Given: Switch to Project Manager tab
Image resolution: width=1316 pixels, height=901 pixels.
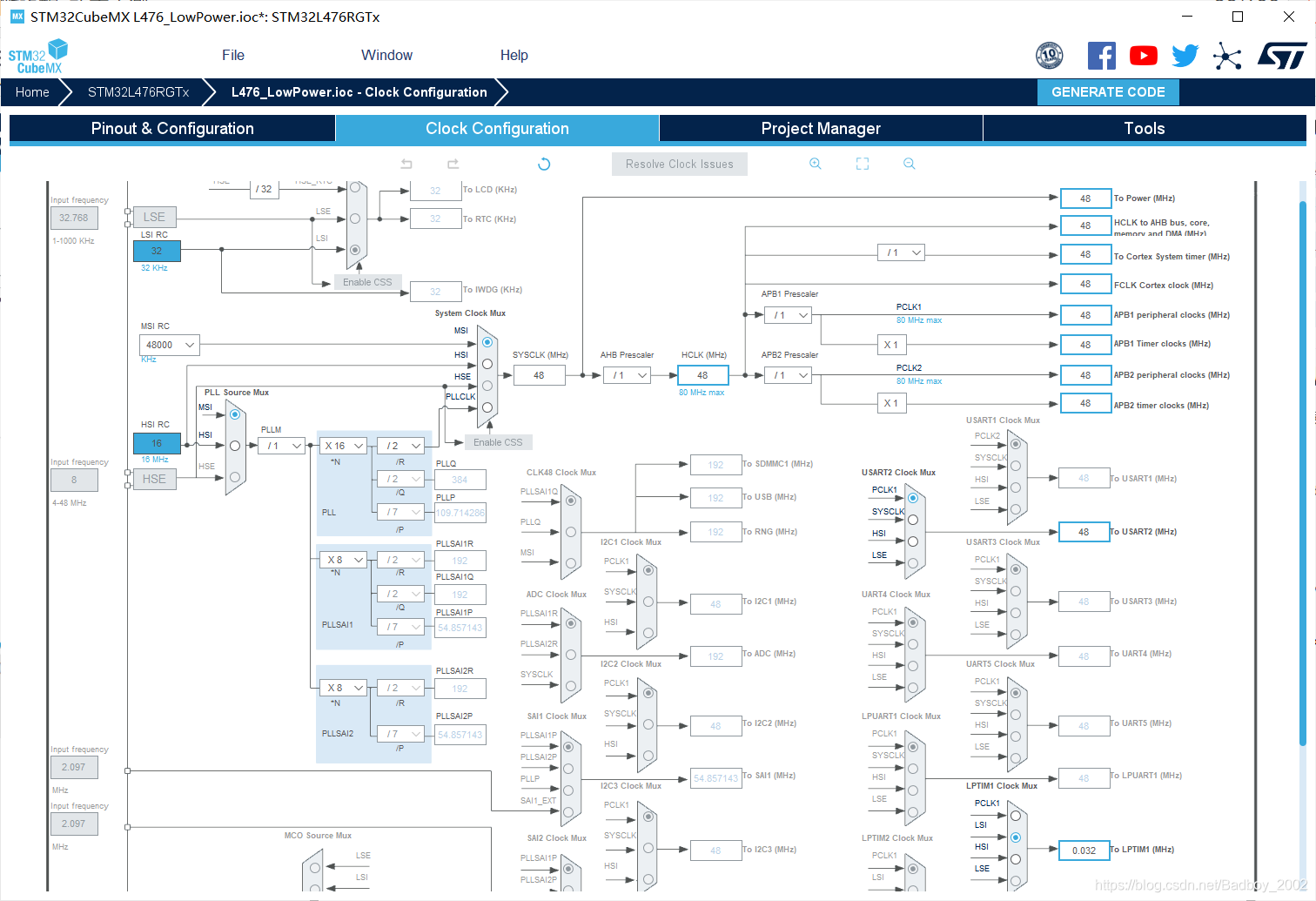Looking at the screenshot, I should [821, 128].
